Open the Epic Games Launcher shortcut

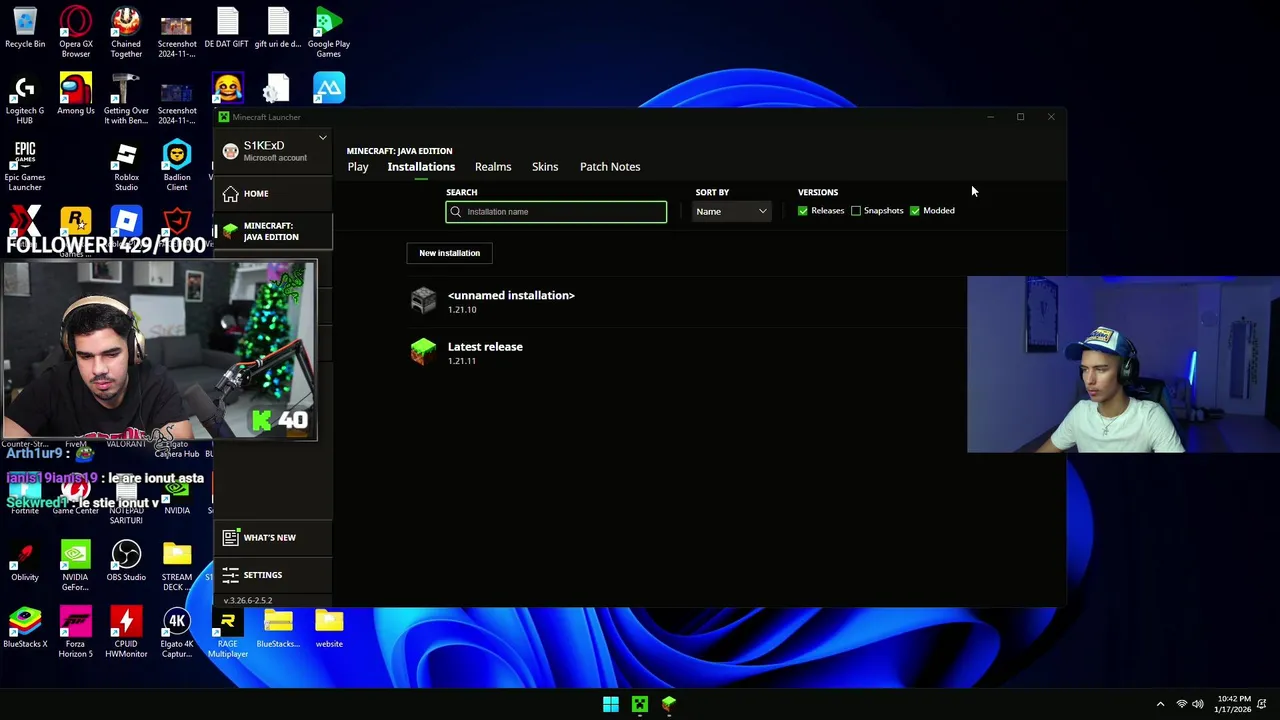[25, 165]
